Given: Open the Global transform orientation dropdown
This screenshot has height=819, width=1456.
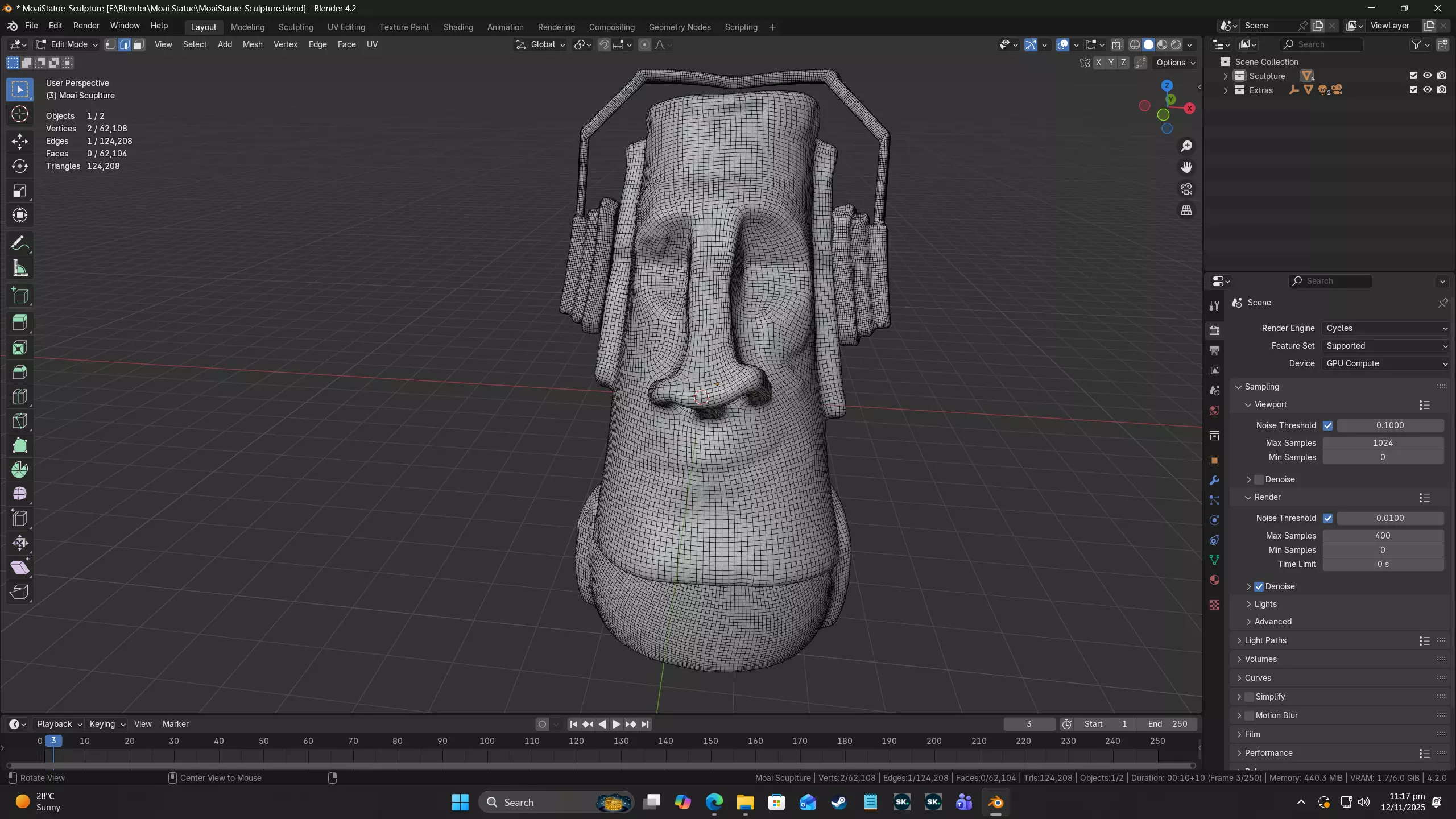Looking at the screenshot, I should [x=540, y=44].
